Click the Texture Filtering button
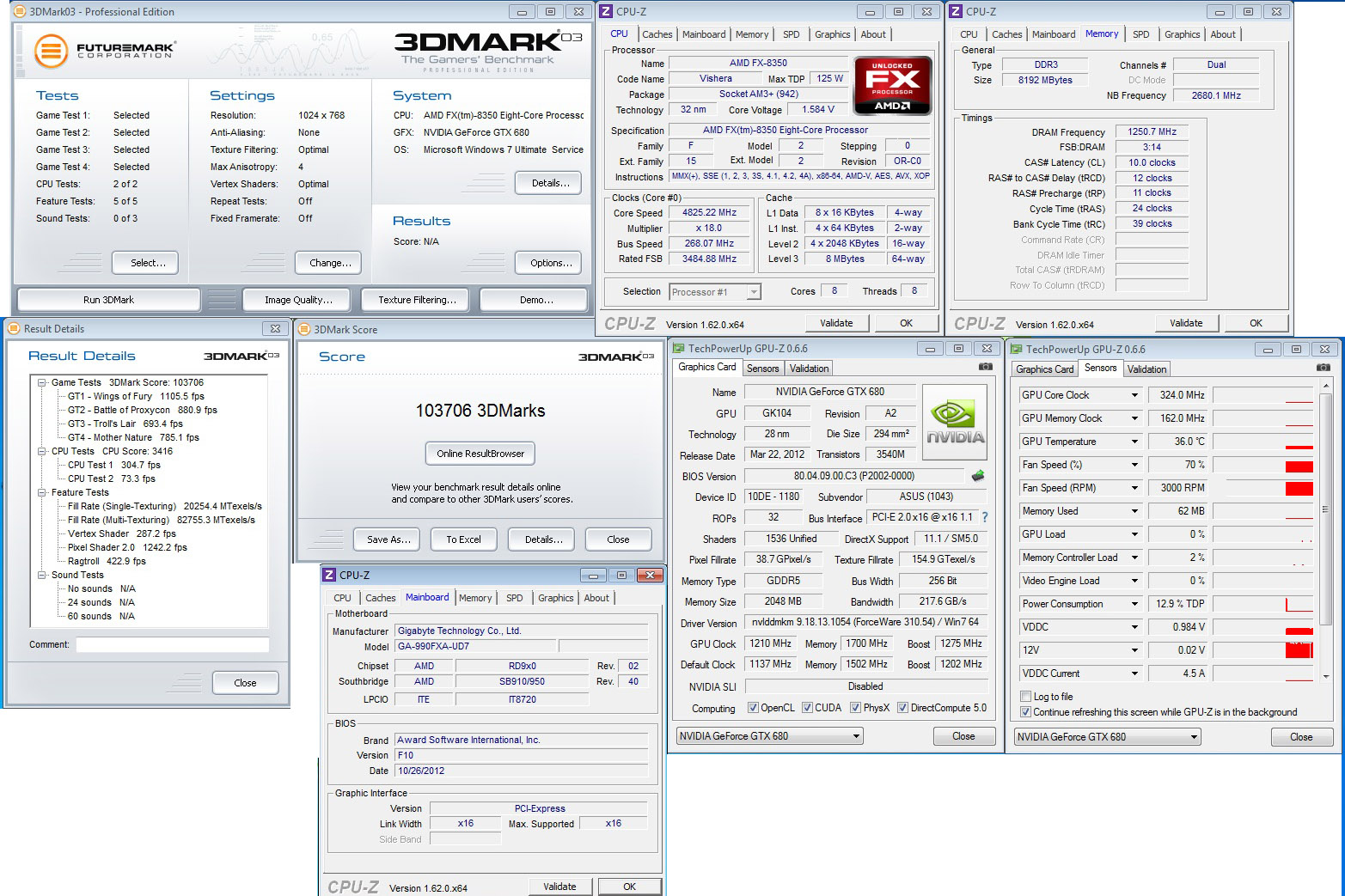 click(x=417, y=300)
